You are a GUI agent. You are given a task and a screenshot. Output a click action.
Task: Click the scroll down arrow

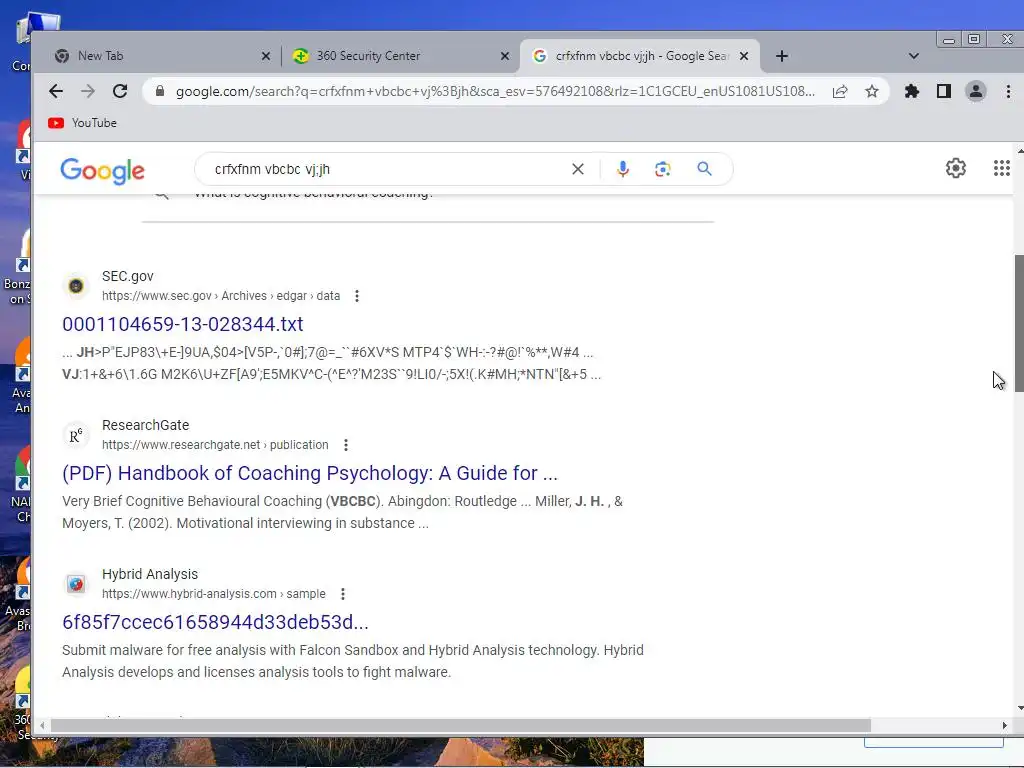click(x=1019, y=708)
